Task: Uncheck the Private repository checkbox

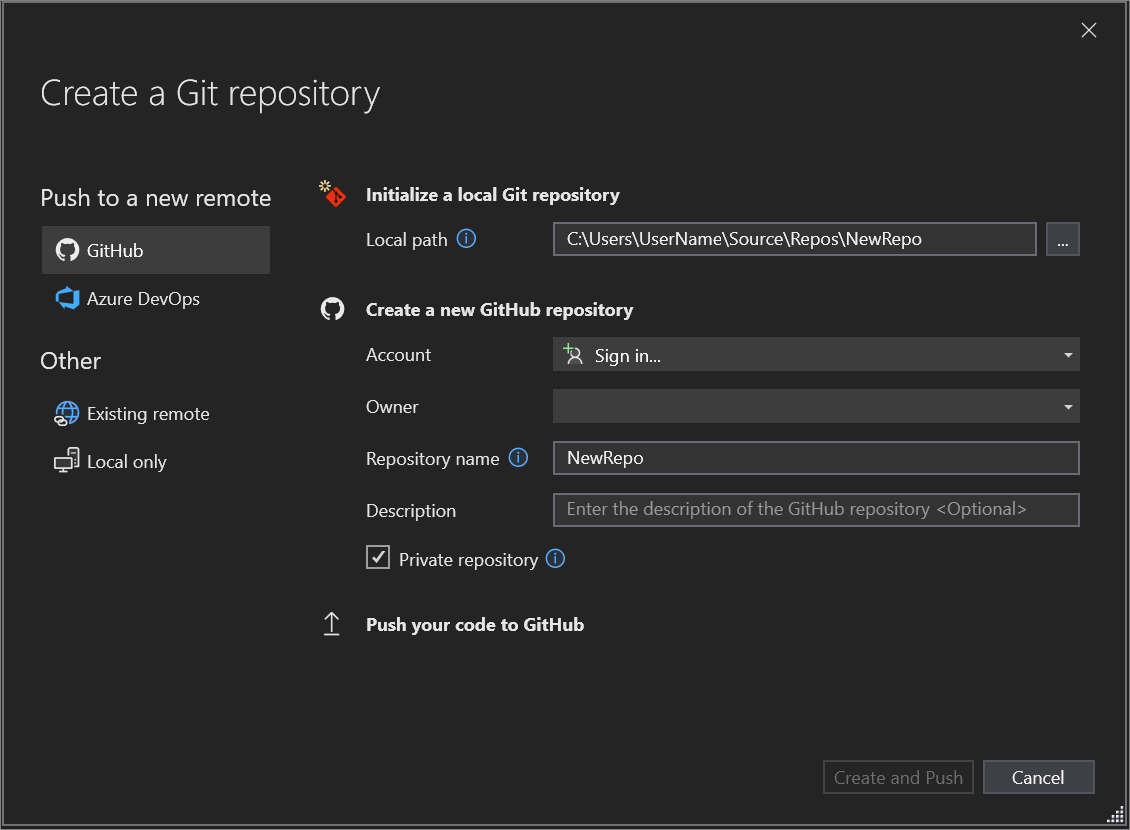Action: click(x=378, y=558)
